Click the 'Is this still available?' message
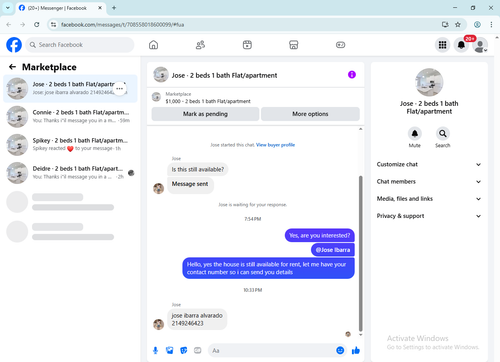500x362 pixels. (198, 169)
